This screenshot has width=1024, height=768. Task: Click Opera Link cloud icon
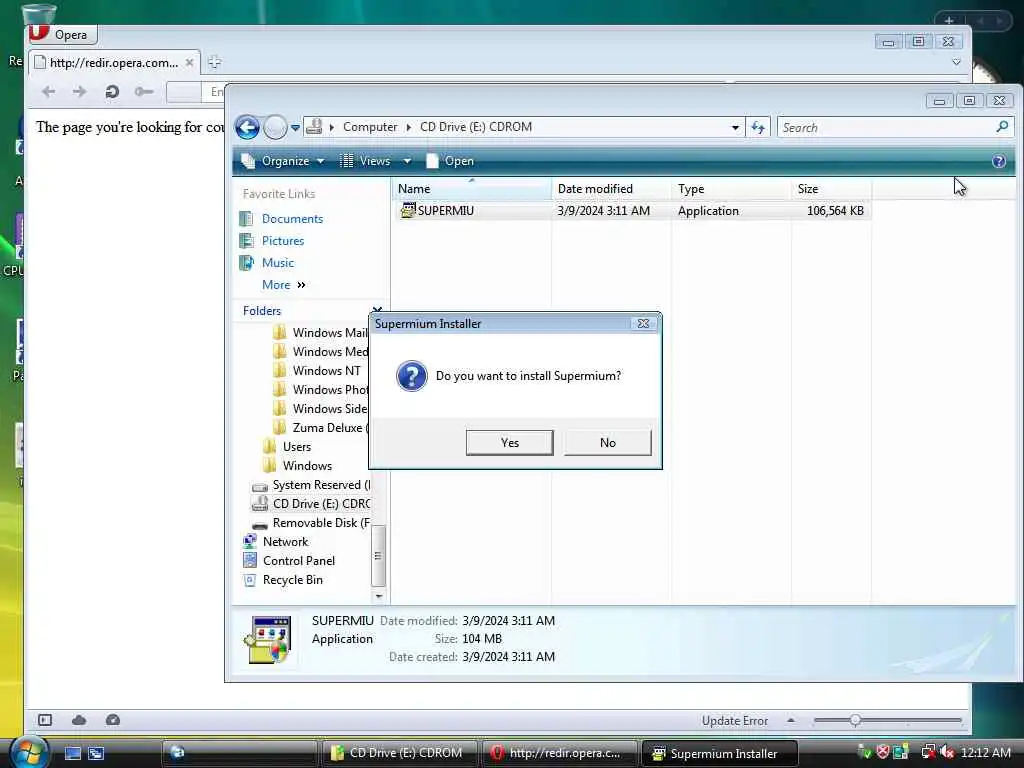(79, 720)
